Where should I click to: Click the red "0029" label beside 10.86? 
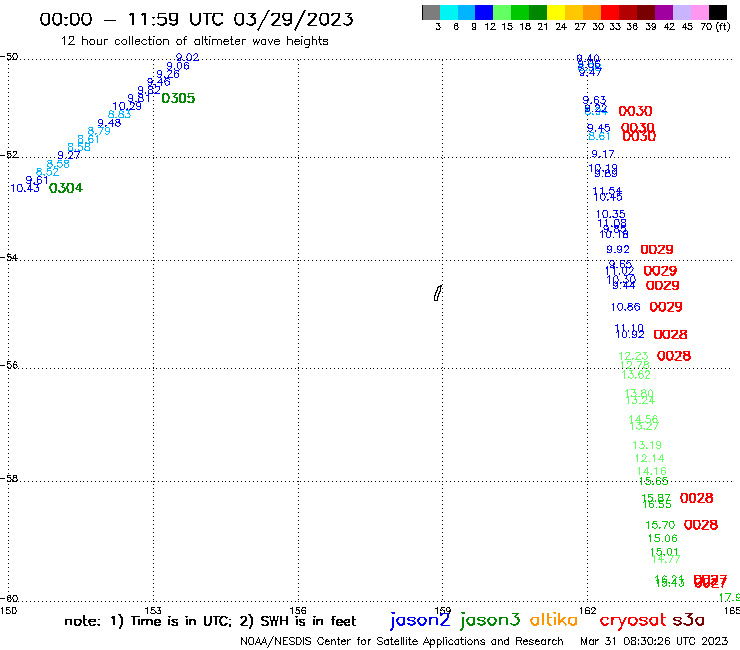tap(665, 307)
